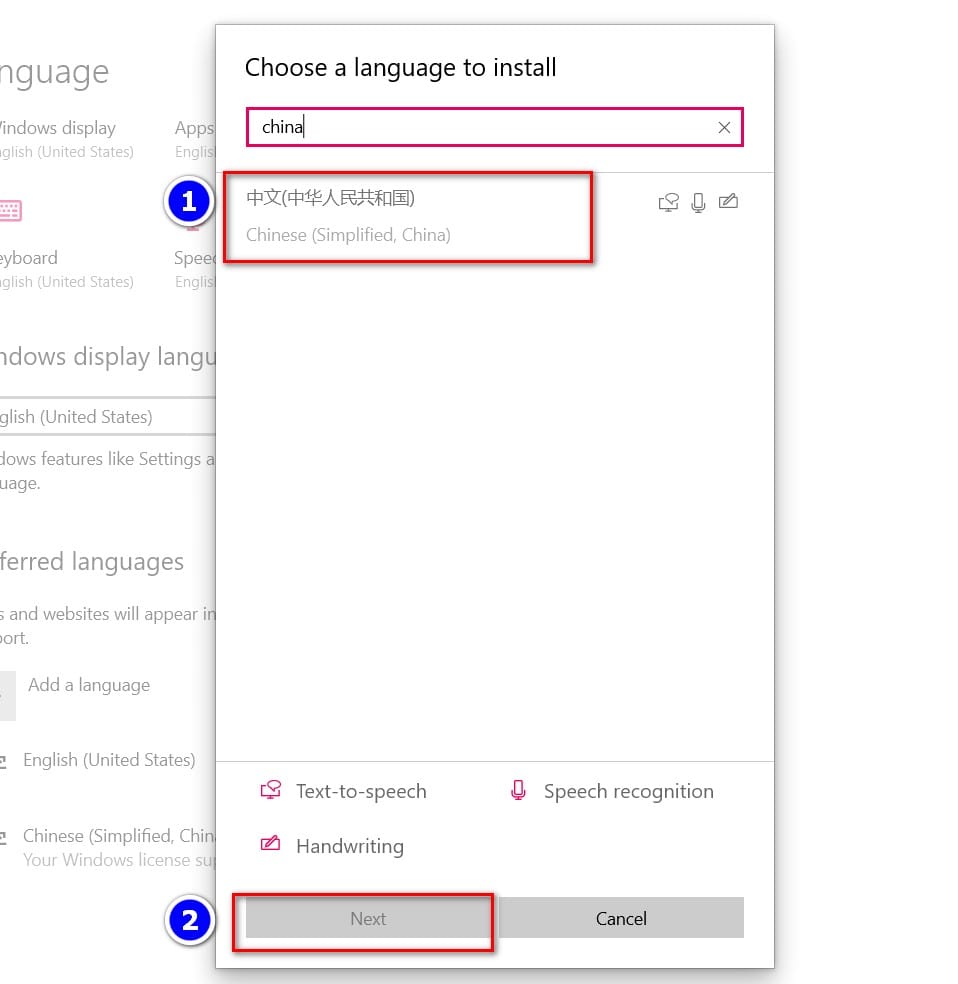Click the 'Speech recognition' legend label
Screen dimensions: 958x984
tap(629, 791)
